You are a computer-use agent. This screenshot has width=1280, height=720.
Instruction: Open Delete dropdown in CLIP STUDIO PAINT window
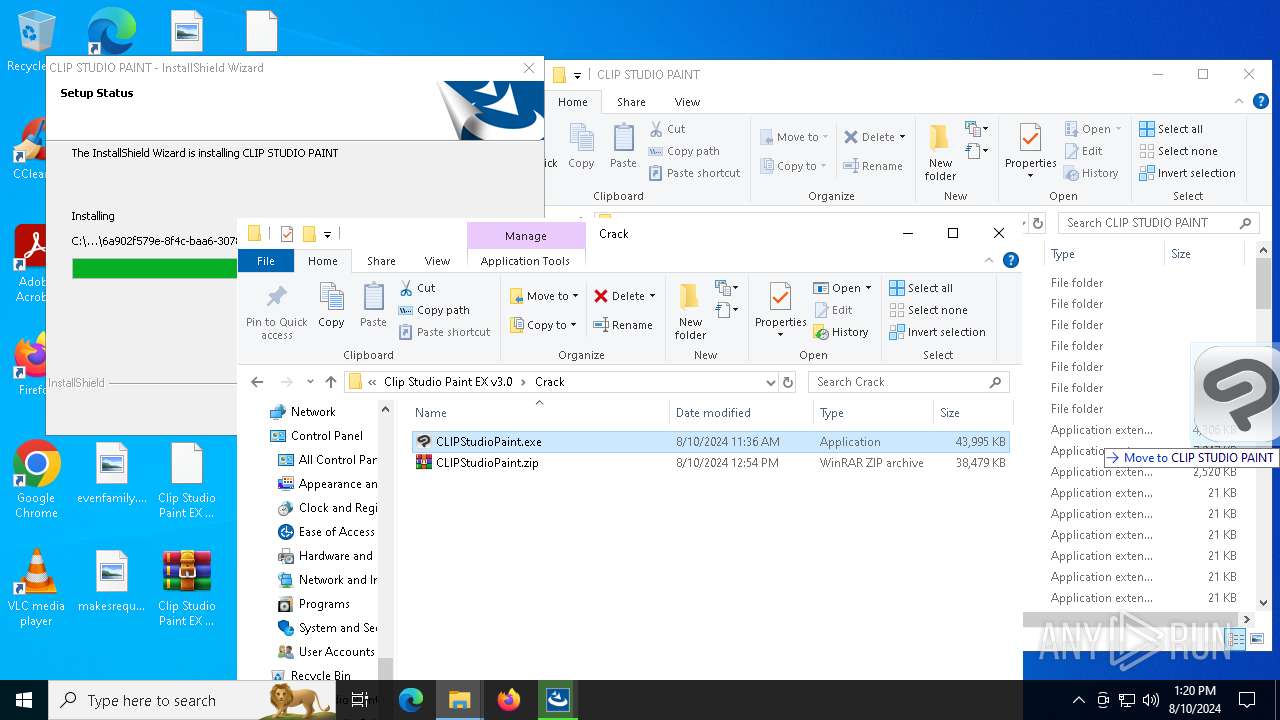(x=902, y=137)
